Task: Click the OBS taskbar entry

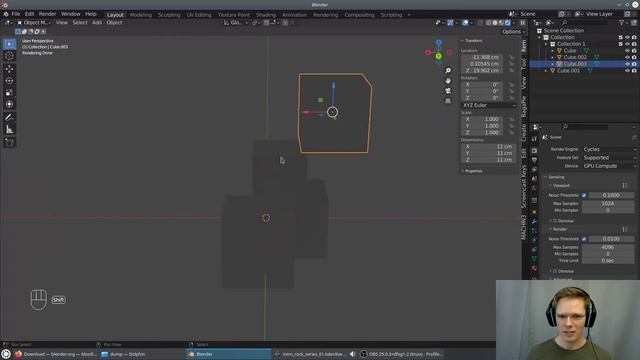Action: click(x=402, y=354)
